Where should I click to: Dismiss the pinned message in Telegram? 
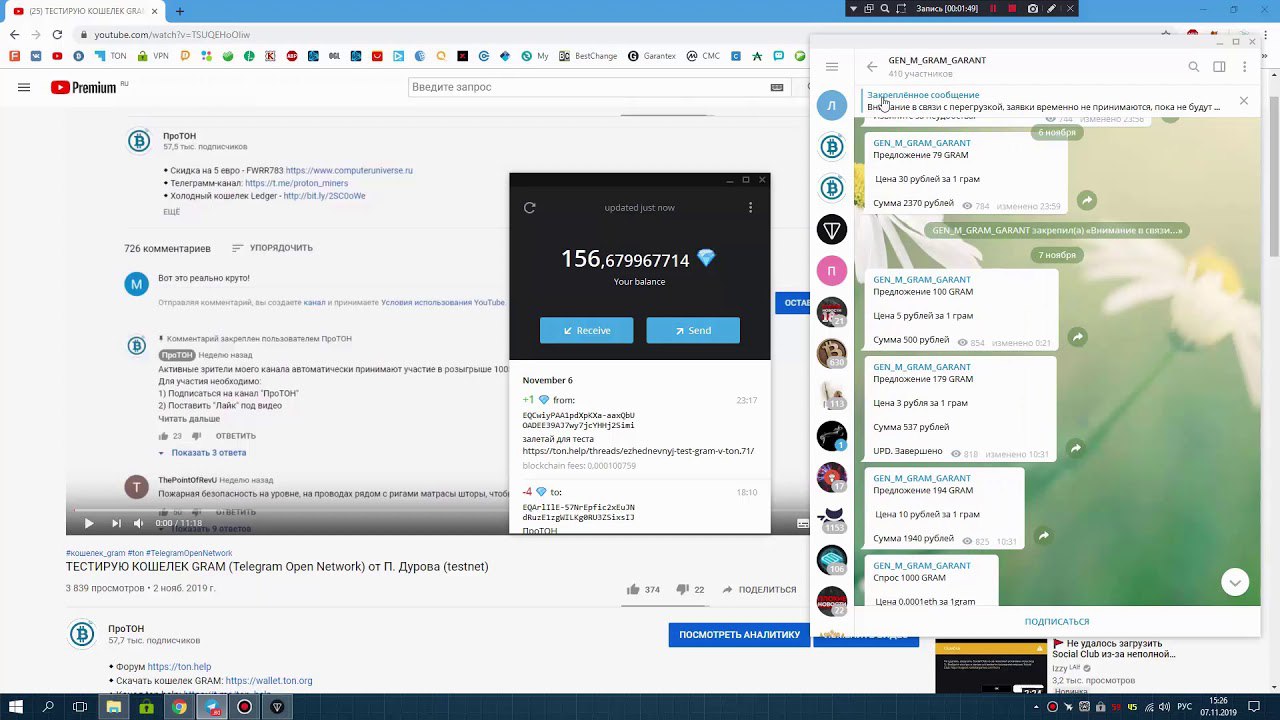(x=1244, y=101)
